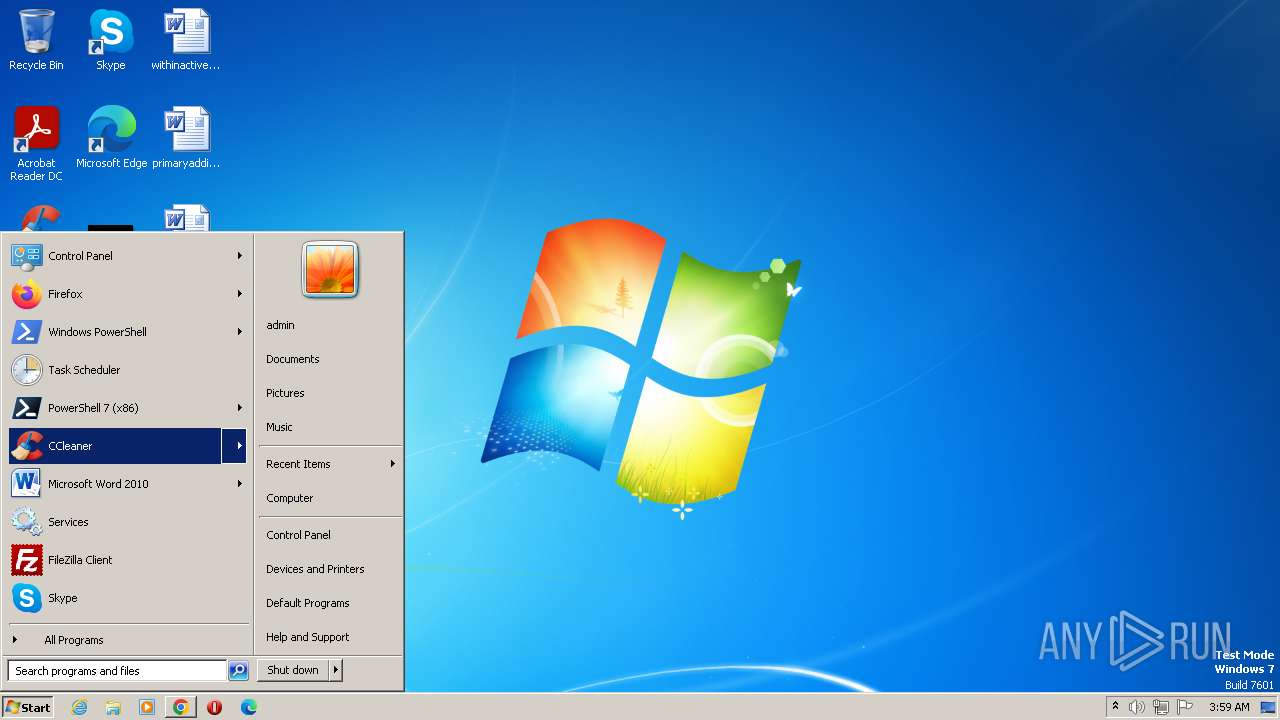This screenshot has width=1280, height=720.
Task: Launch Windows PowerShell from the Start menu
Action: [128, 332]
